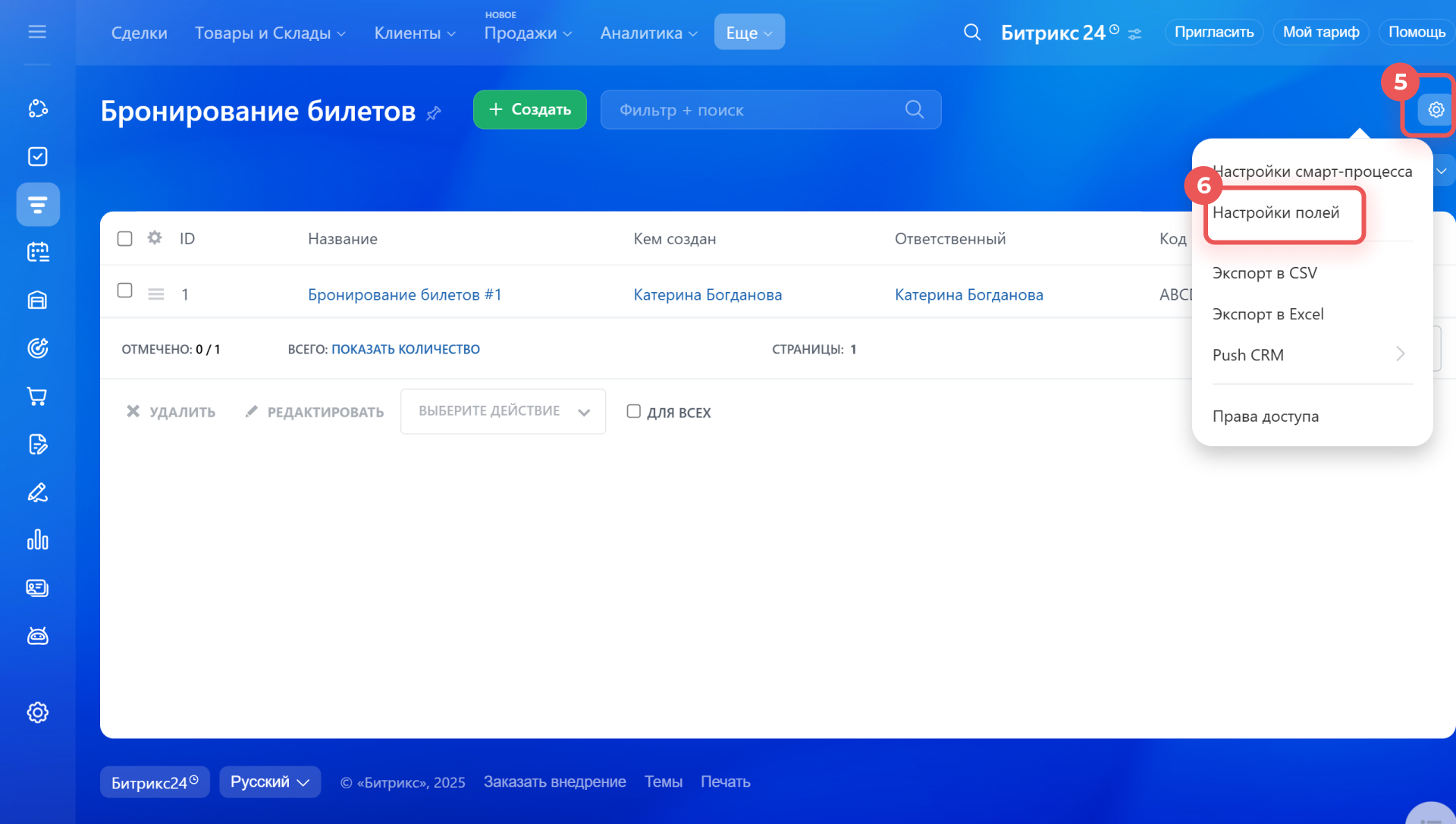
Task: Open the Tasks checkmark icon in sidebar
Action: (x=37, y=156)
